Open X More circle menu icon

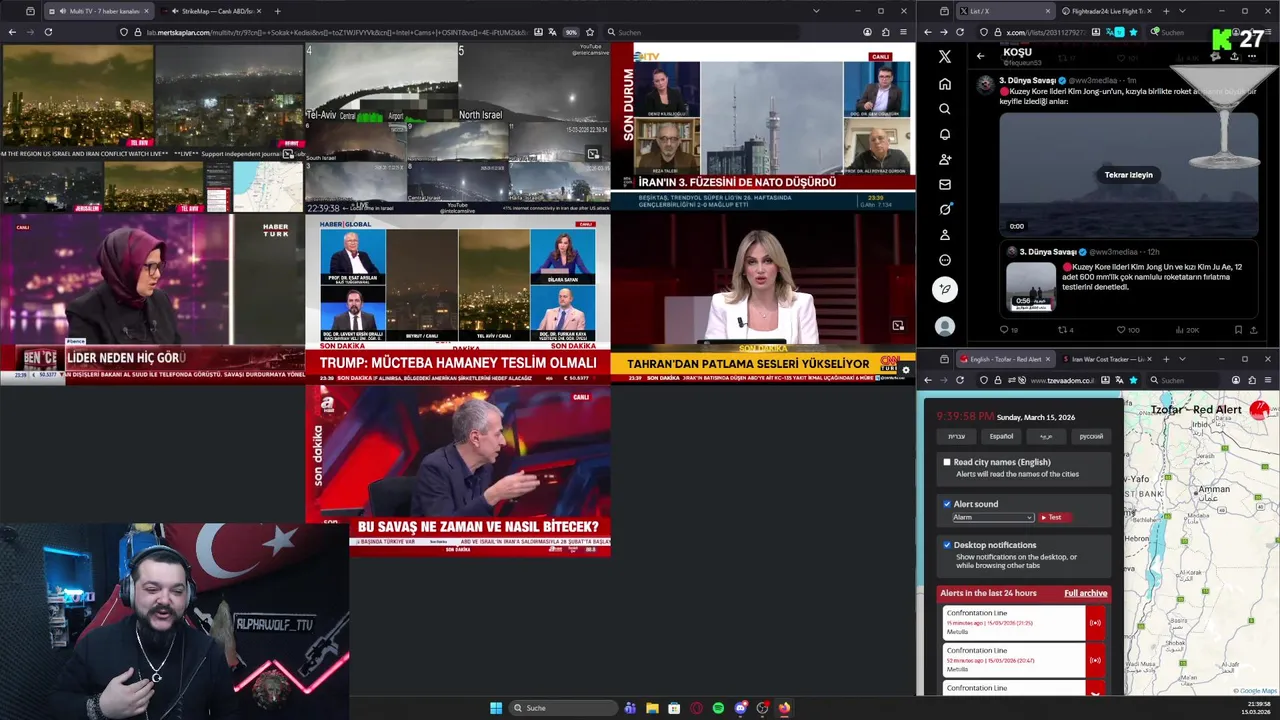click(944, 260)
